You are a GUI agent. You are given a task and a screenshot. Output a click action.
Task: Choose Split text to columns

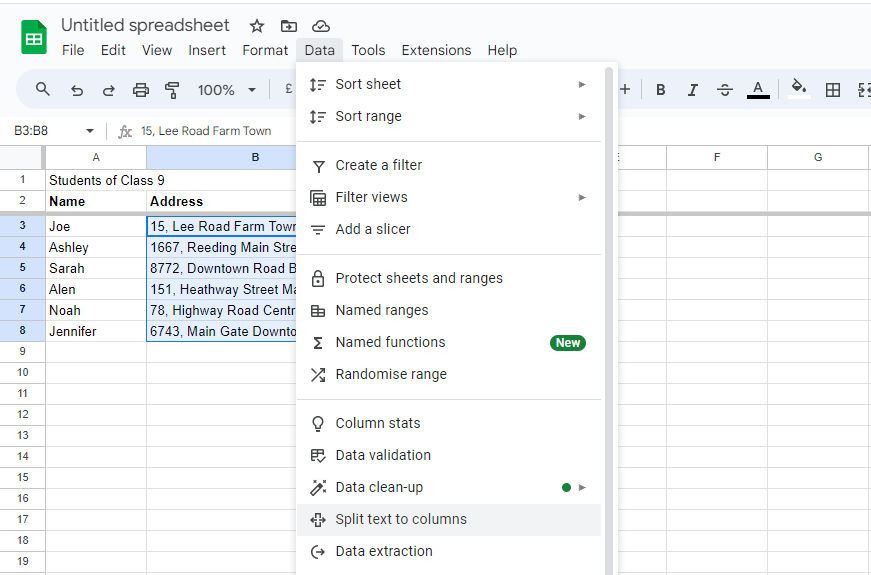(401, 519)
